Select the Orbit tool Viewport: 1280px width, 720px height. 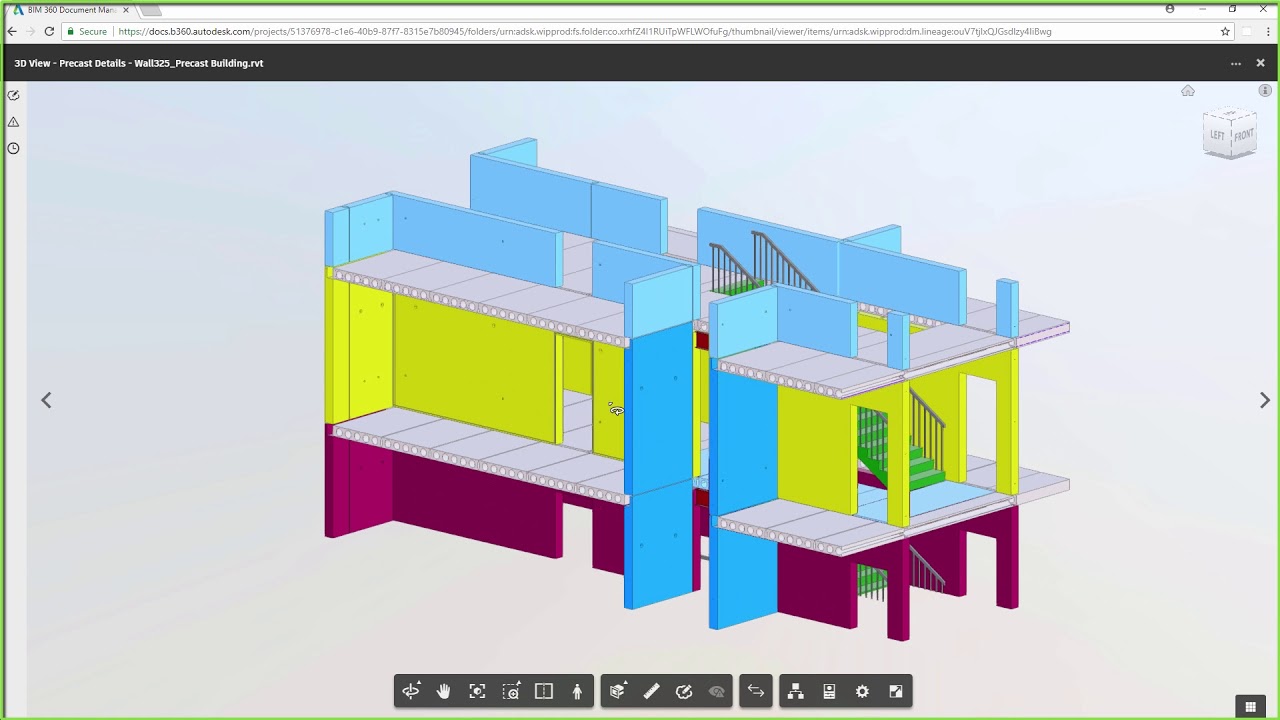click(410, 691)
